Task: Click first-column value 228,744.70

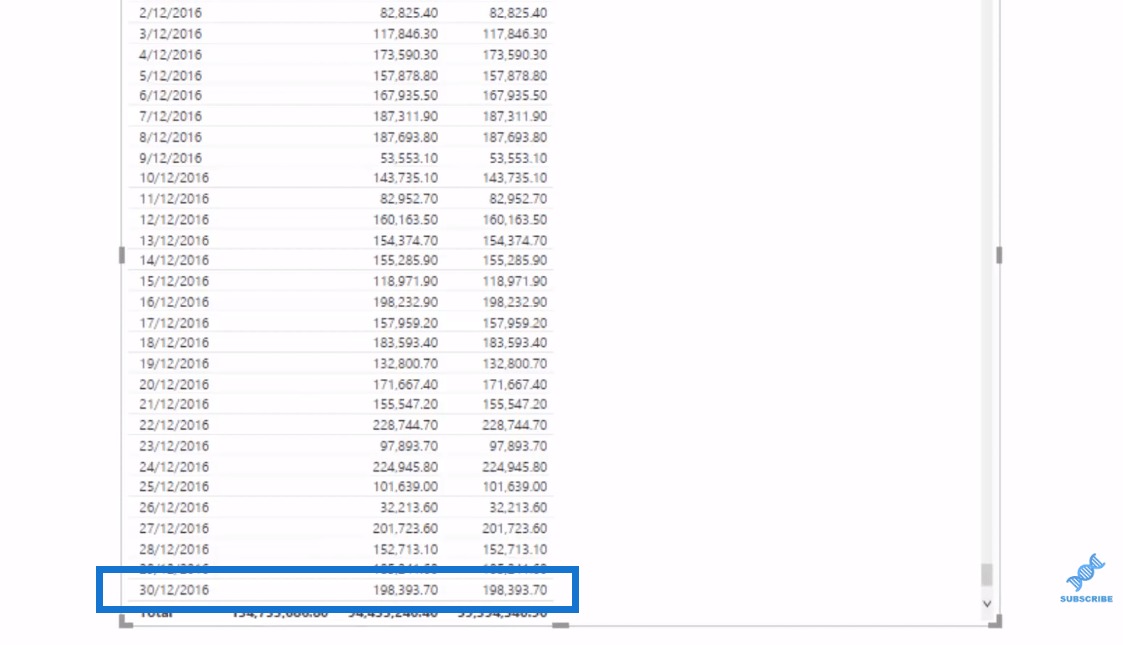Action: point(405,425)
